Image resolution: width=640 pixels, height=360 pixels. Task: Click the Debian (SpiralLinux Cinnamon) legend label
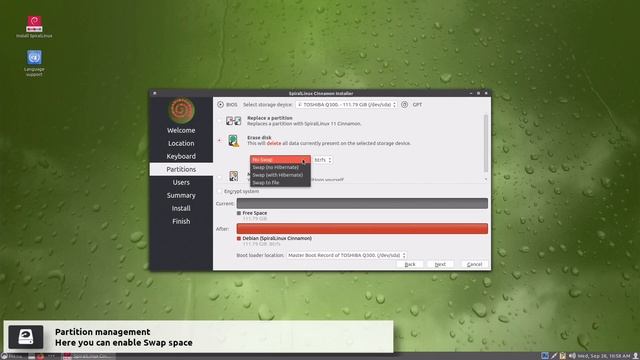click(x=277, y=238)
